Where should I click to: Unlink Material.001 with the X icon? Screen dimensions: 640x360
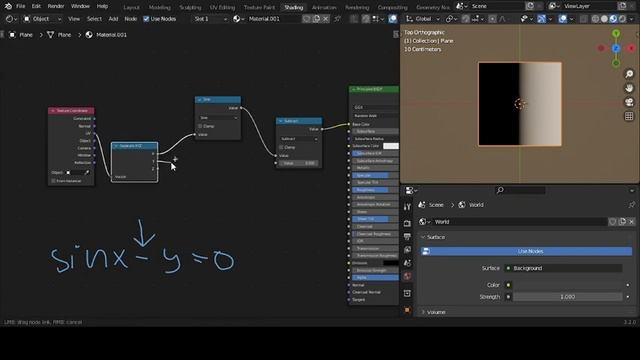pyautogui.click(x=325, y=19)
